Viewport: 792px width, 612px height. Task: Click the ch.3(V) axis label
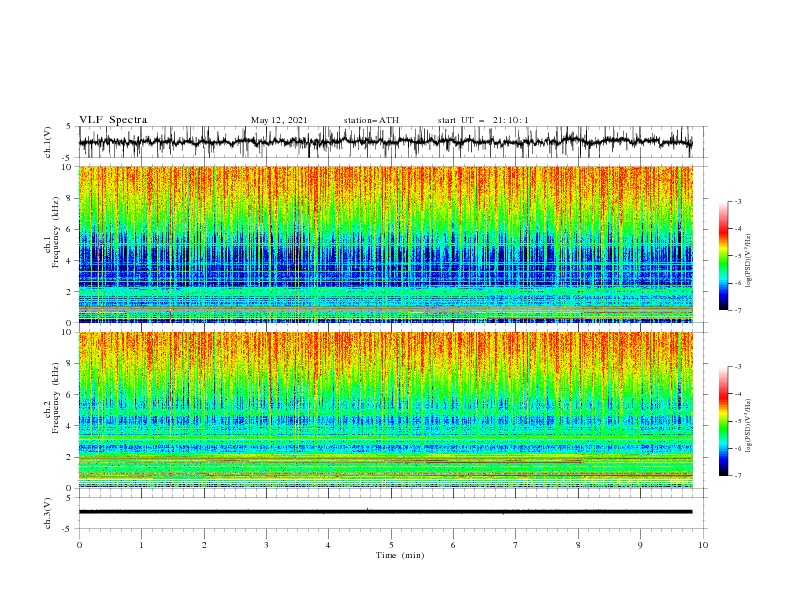point(48,513)
